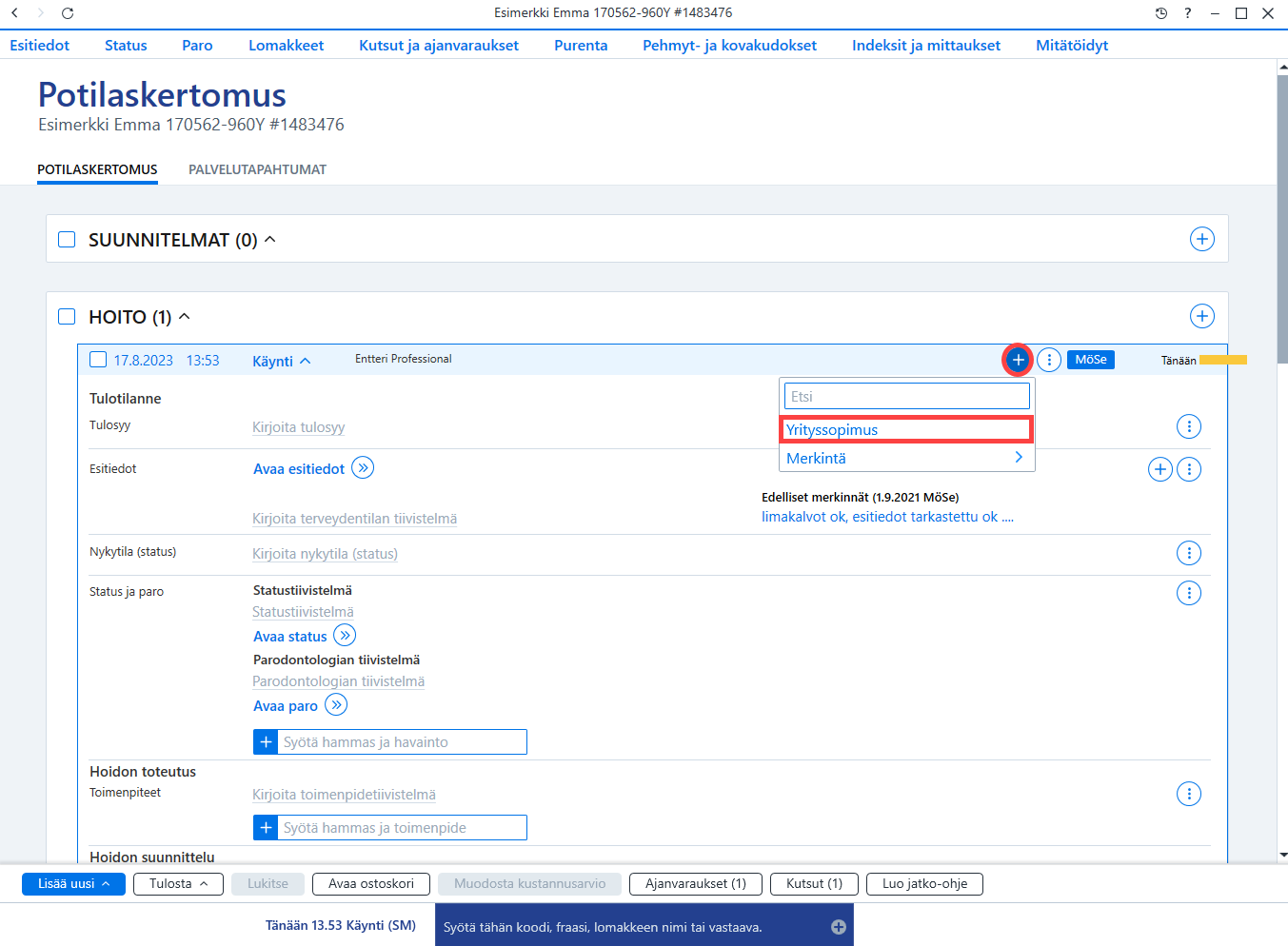Tick the 17.8.2023 visit checkbox

pos(98,360)
